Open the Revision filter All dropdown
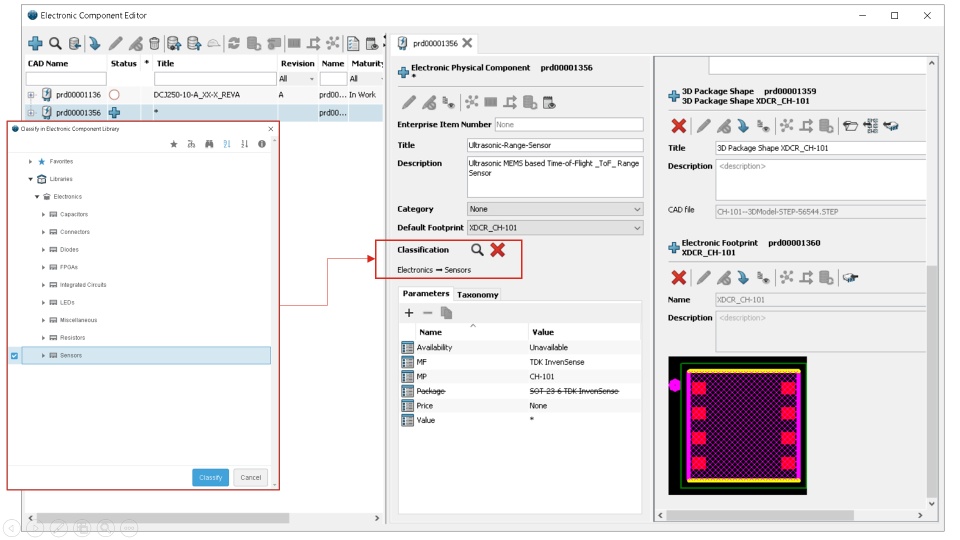 tap(297, 79)
